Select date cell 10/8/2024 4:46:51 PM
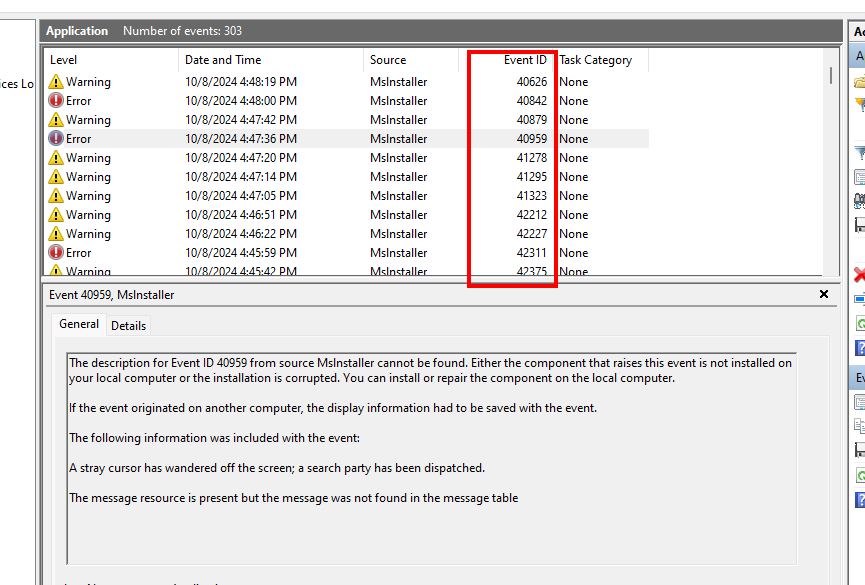The height and width of the screenshot is (585, 865). [241, 215]
